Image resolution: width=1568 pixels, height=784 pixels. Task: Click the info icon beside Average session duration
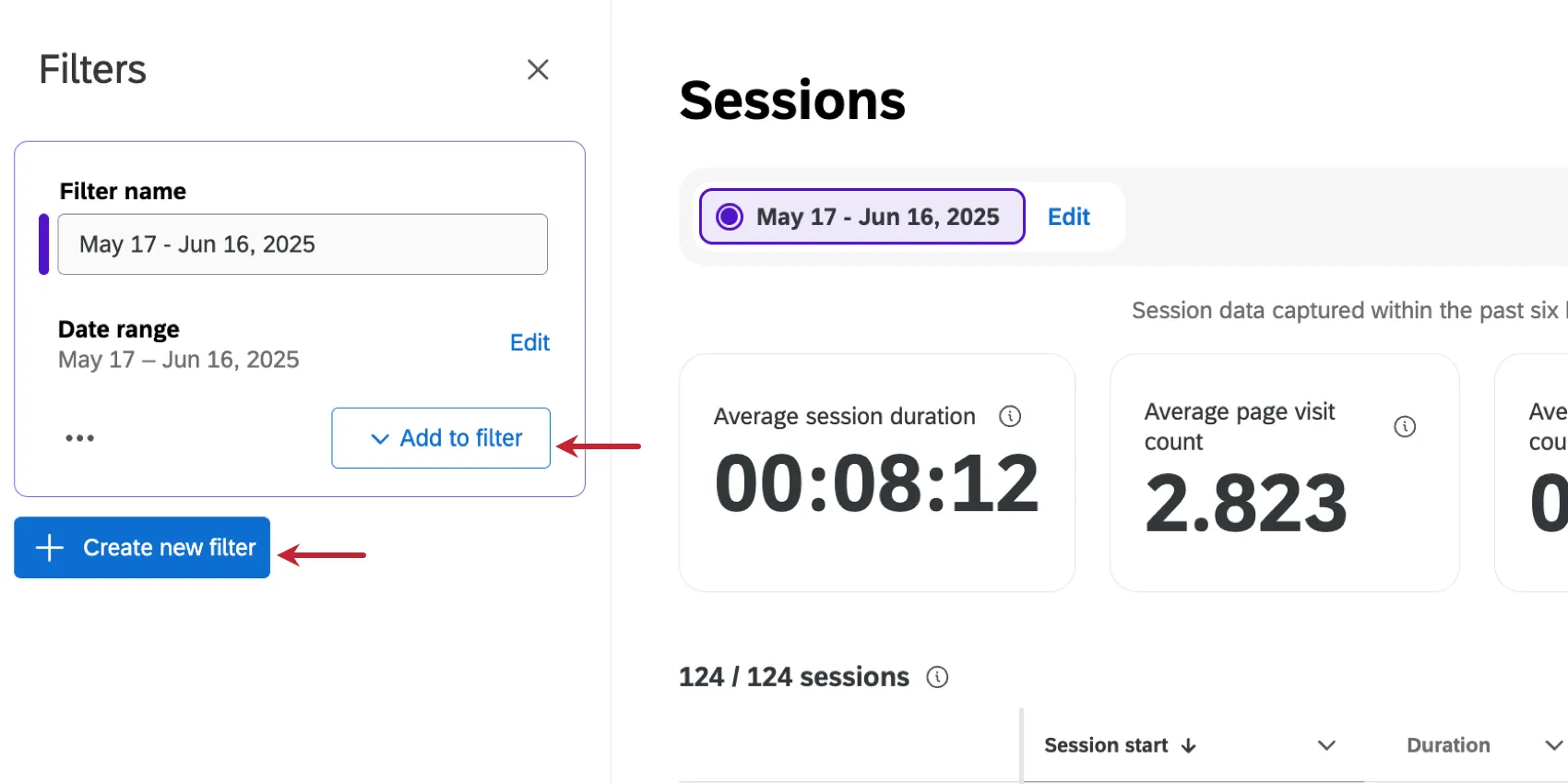pyautogui.click(x=1010, y=416)
